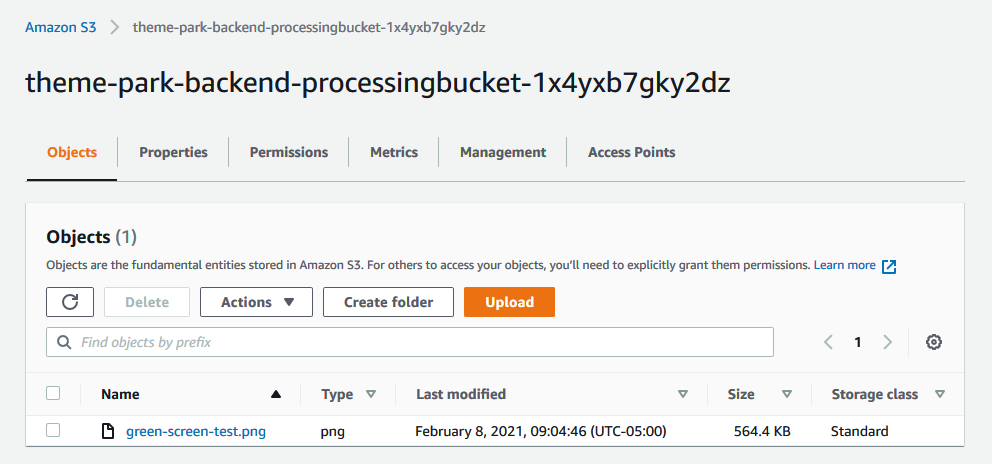992x464 pixels.
Task: Sort by Type column arrow
Action: pyautogui.click(x=371, y=394)
